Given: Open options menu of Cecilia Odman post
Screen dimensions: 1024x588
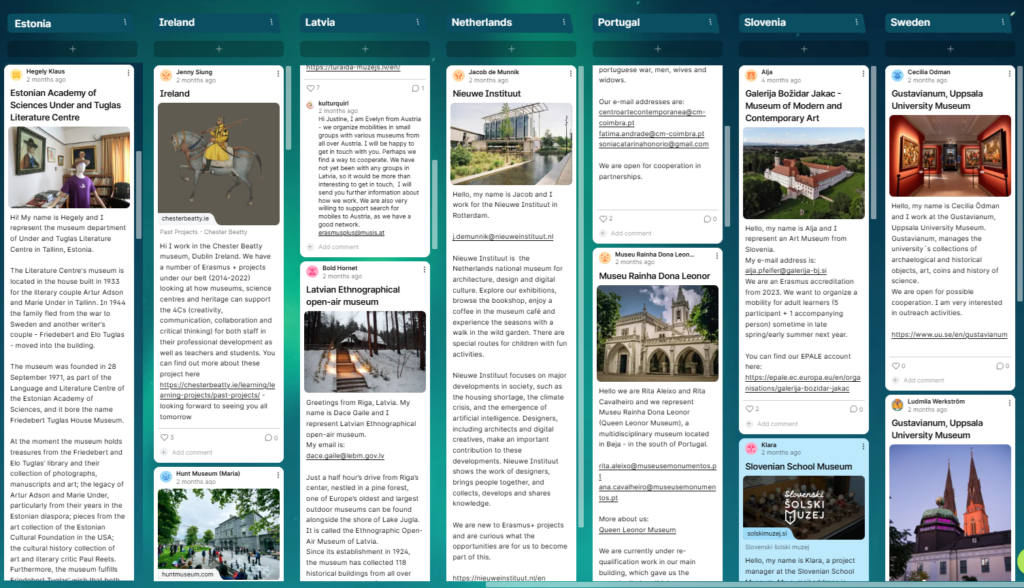Looking at the screenshot, I should tap(1009, 74).
